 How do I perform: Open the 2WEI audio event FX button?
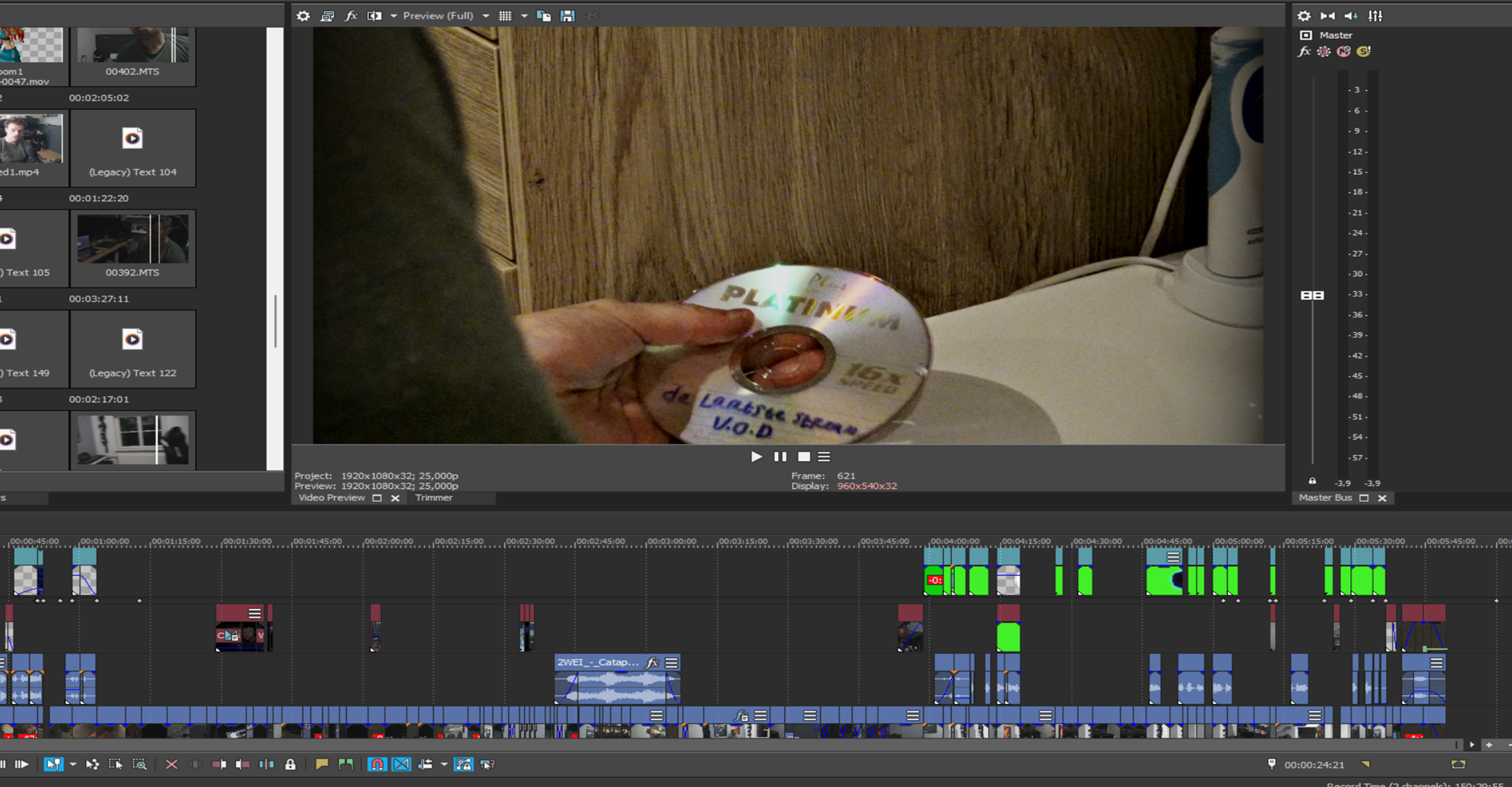pos(652,663)
